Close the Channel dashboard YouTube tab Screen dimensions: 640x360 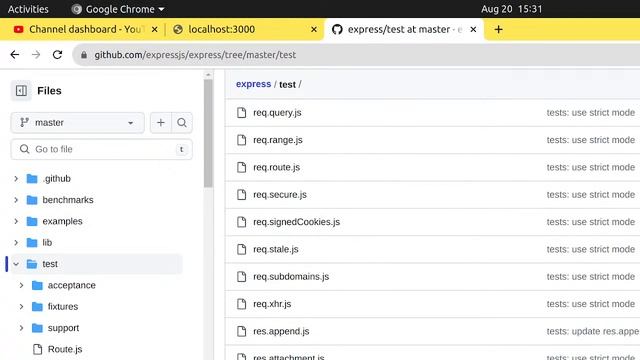[155, 29]
